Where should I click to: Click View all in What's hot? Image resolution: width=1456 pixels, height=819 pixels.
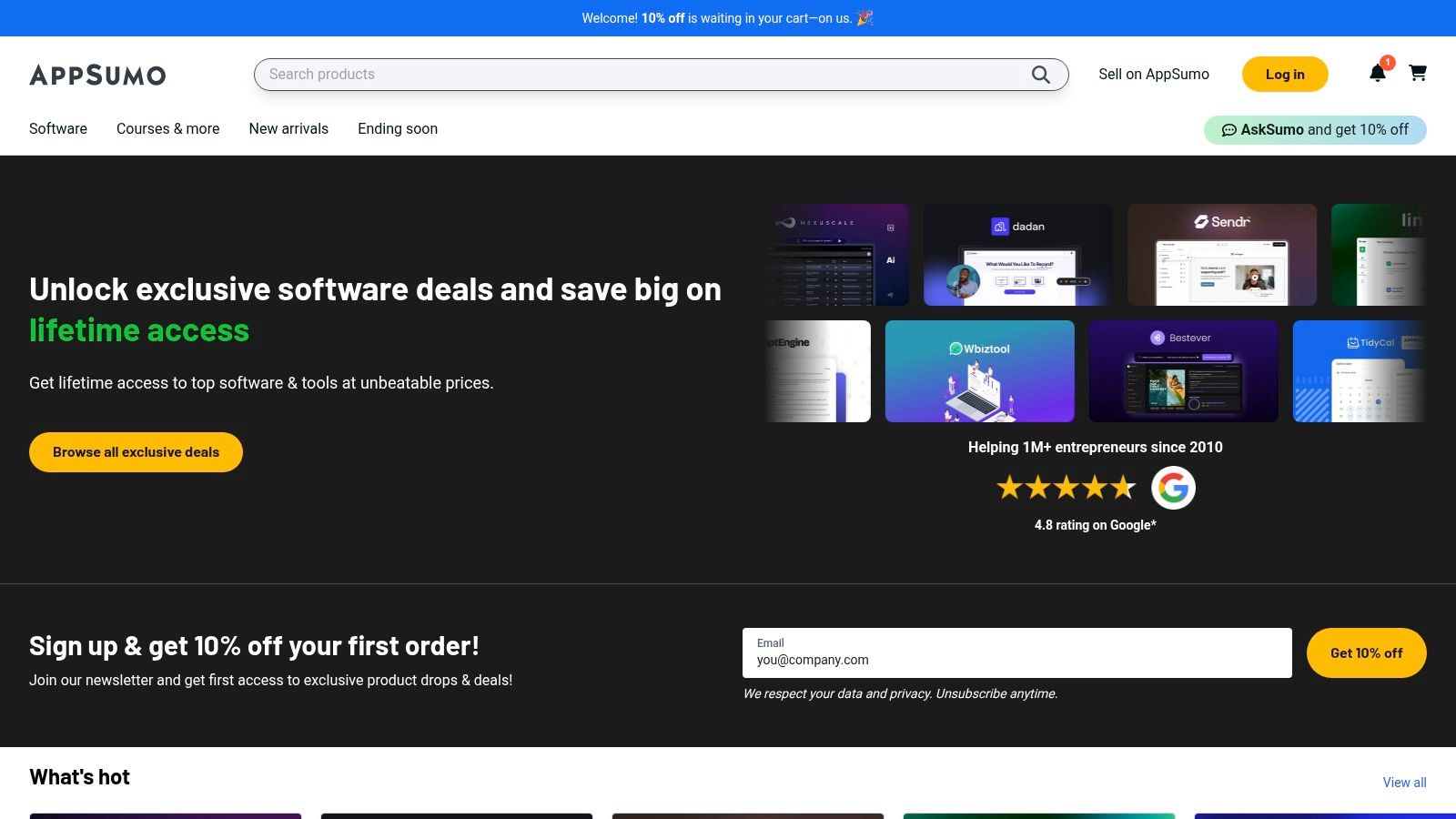click(1404, 782)
